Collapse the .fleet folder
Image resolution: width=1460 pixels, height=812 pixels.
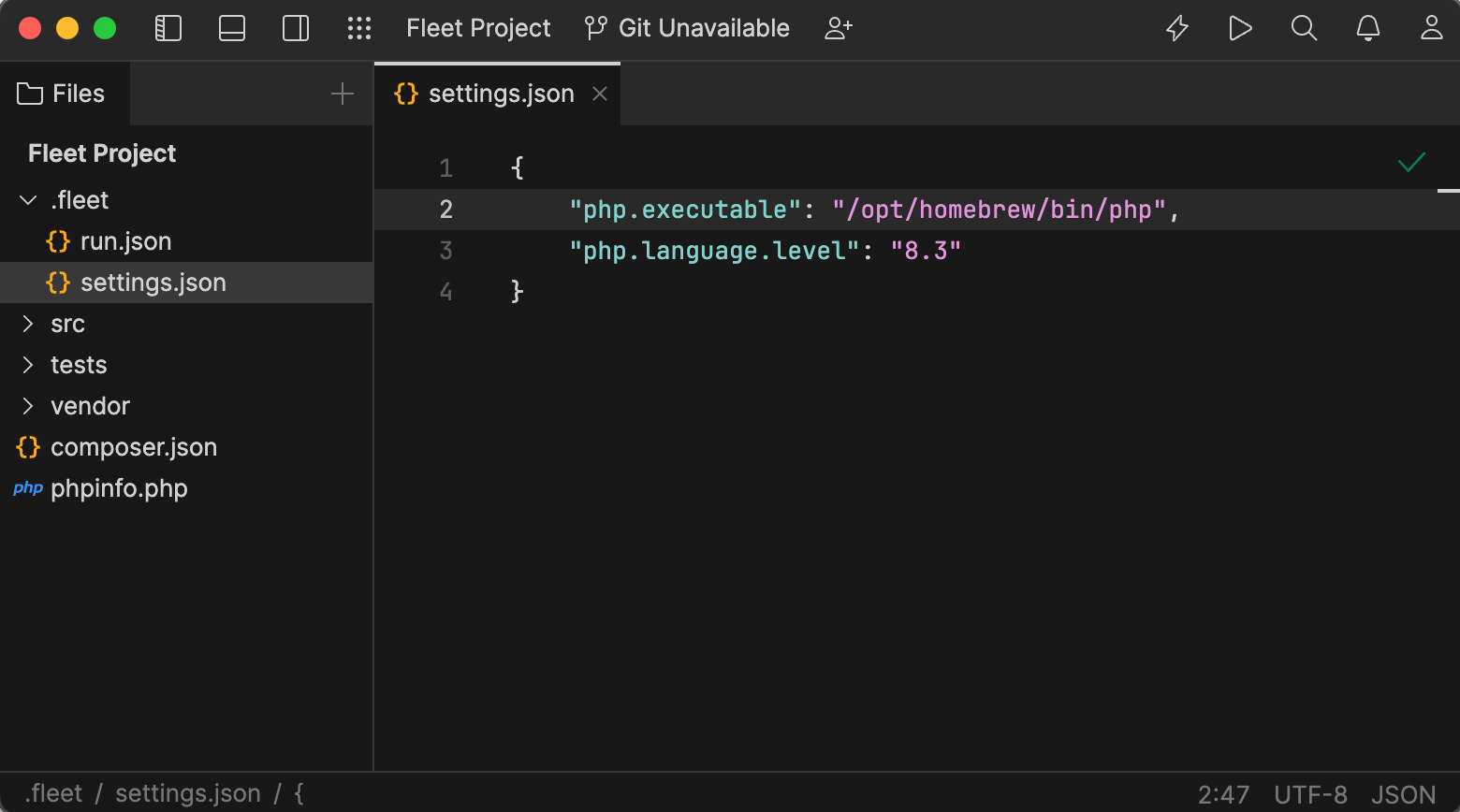coord(27,199)
